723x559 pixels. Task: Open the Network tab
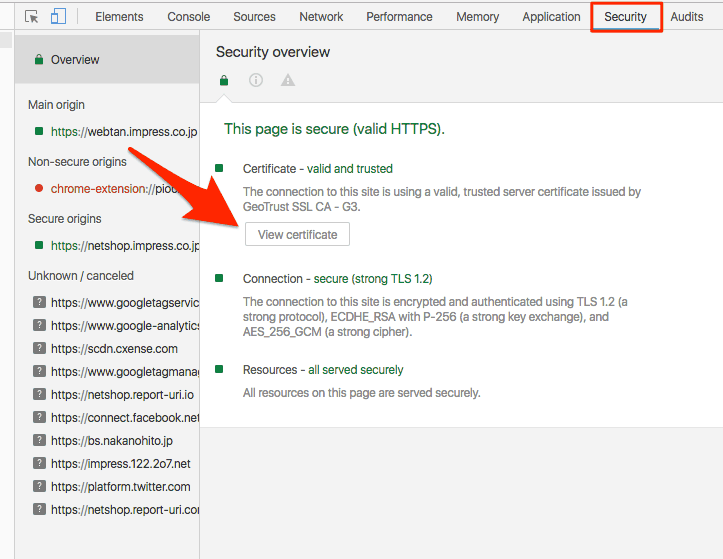pos(321,17)
